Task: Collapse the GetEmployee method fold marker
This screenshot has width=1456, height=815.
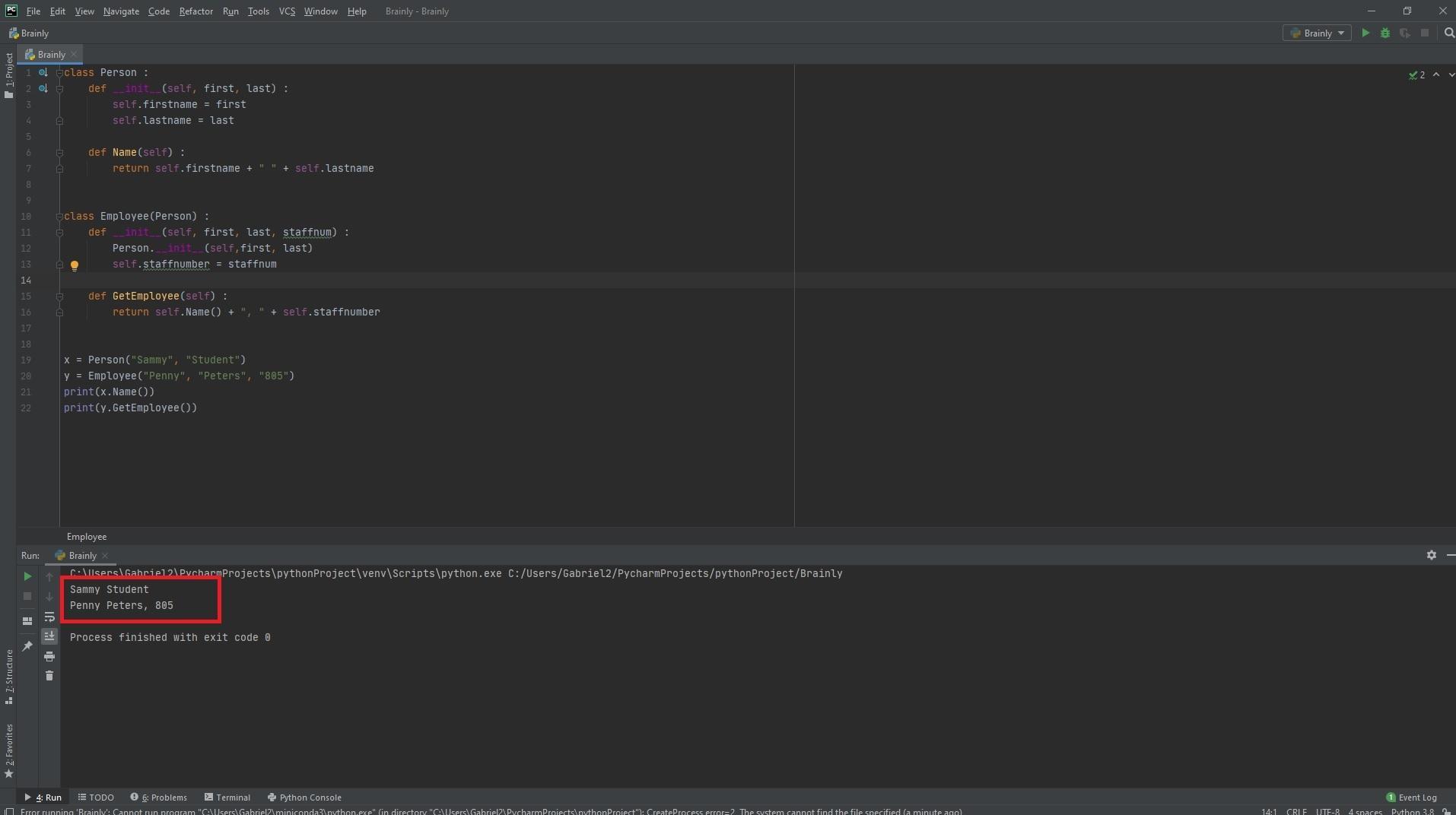Action: click(x=59, y=297)
